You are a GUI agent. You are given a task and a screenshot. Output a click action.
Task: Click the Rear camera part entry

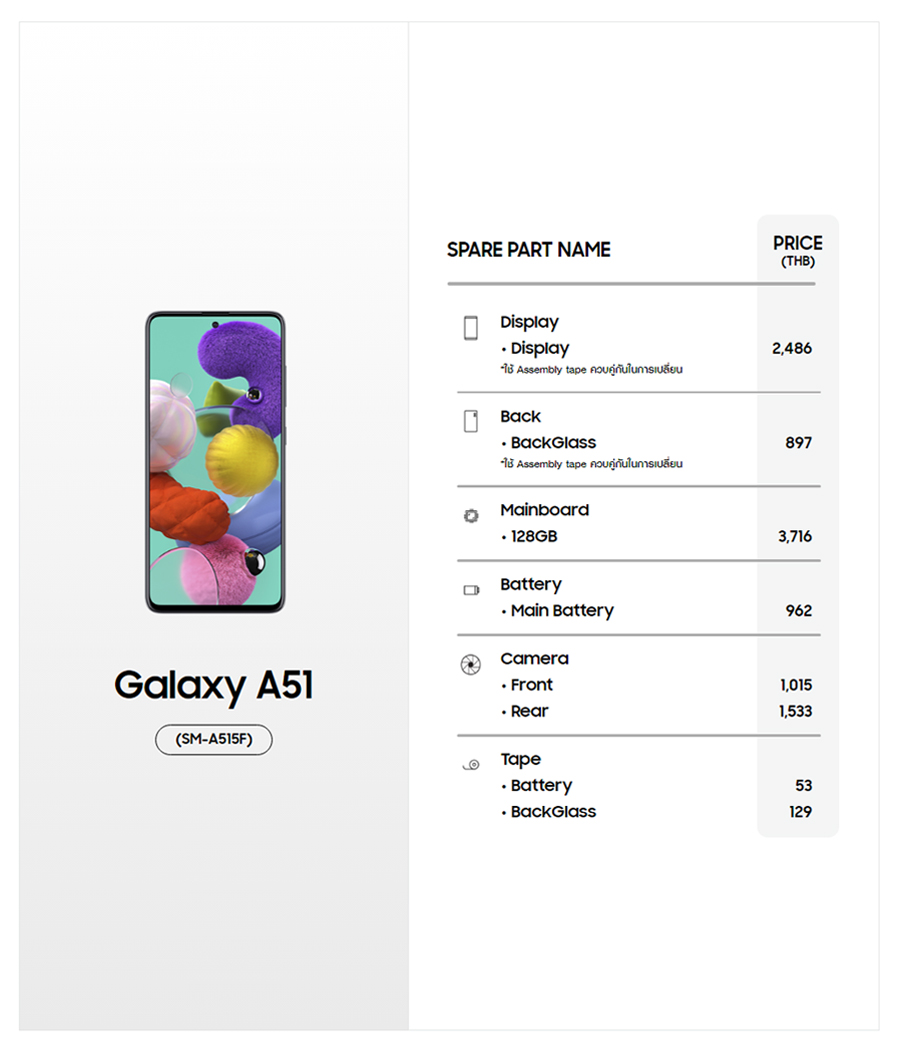[x=529, y=711]
